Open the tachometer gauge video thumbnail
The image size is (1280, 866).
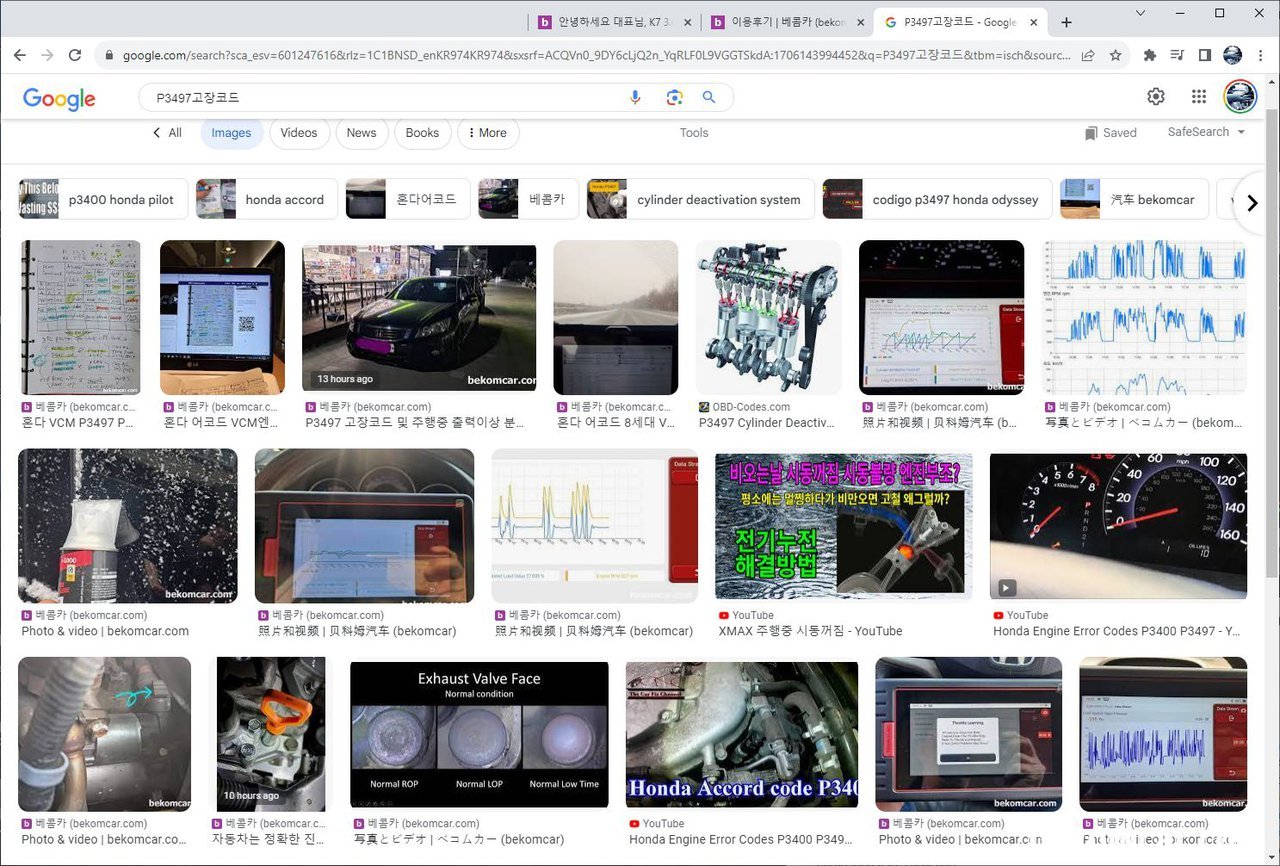point(1118,526)
